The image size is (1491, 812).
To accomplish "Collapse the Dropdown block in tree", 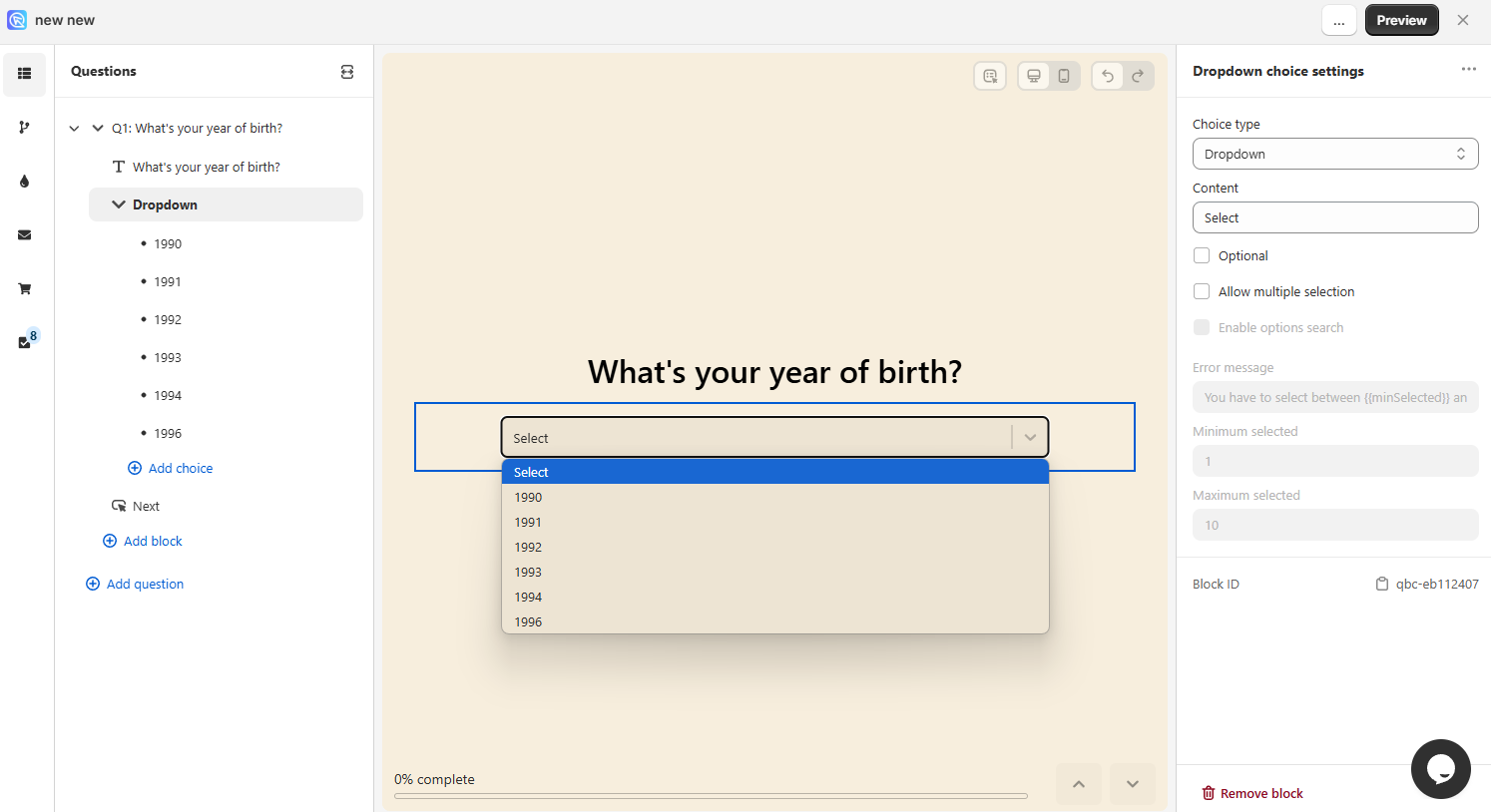I will click(119, 204).
